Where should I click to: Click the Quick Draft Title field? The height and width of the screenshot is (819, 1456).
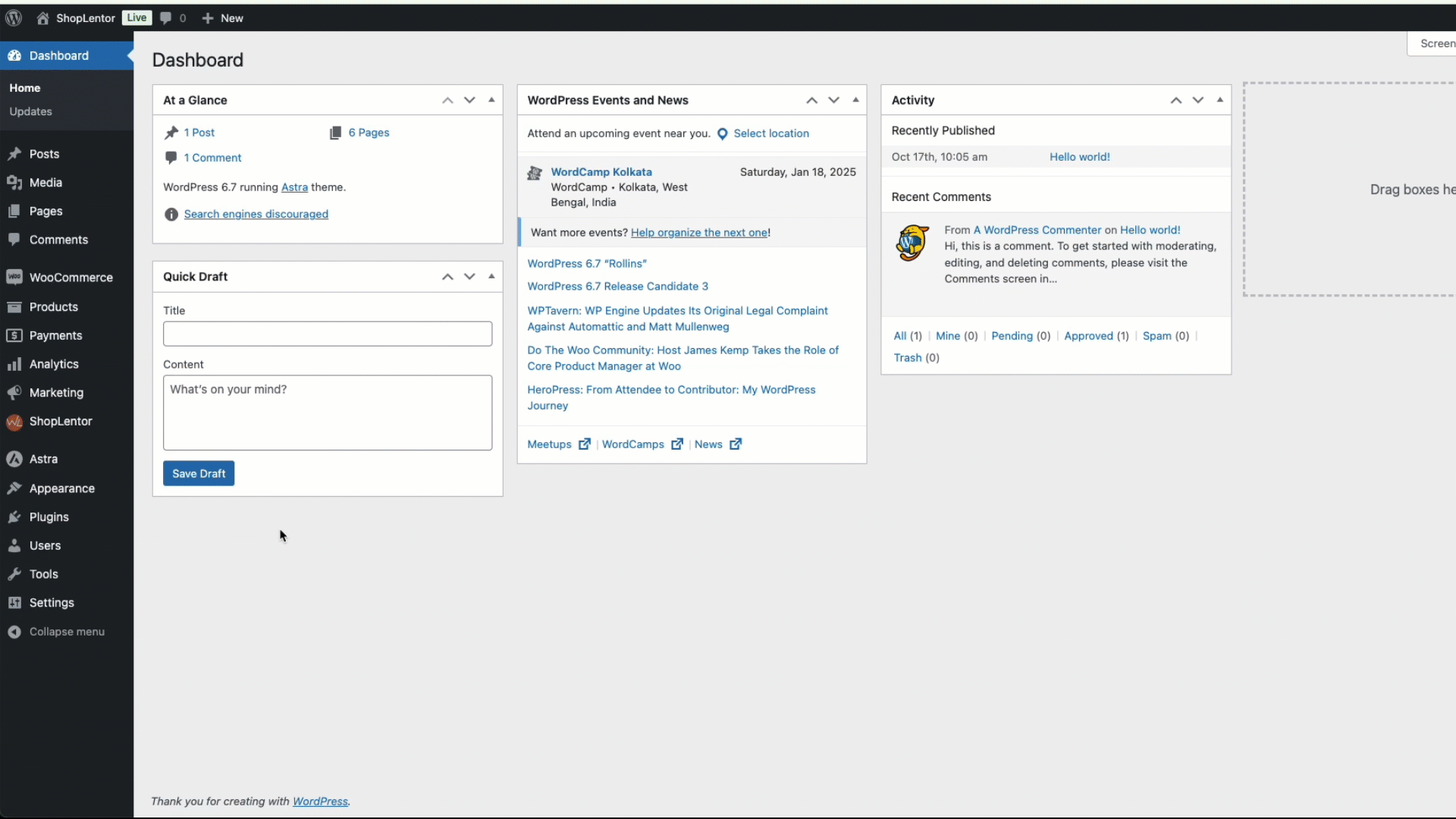pyautogui.click(x=328, y=334)
